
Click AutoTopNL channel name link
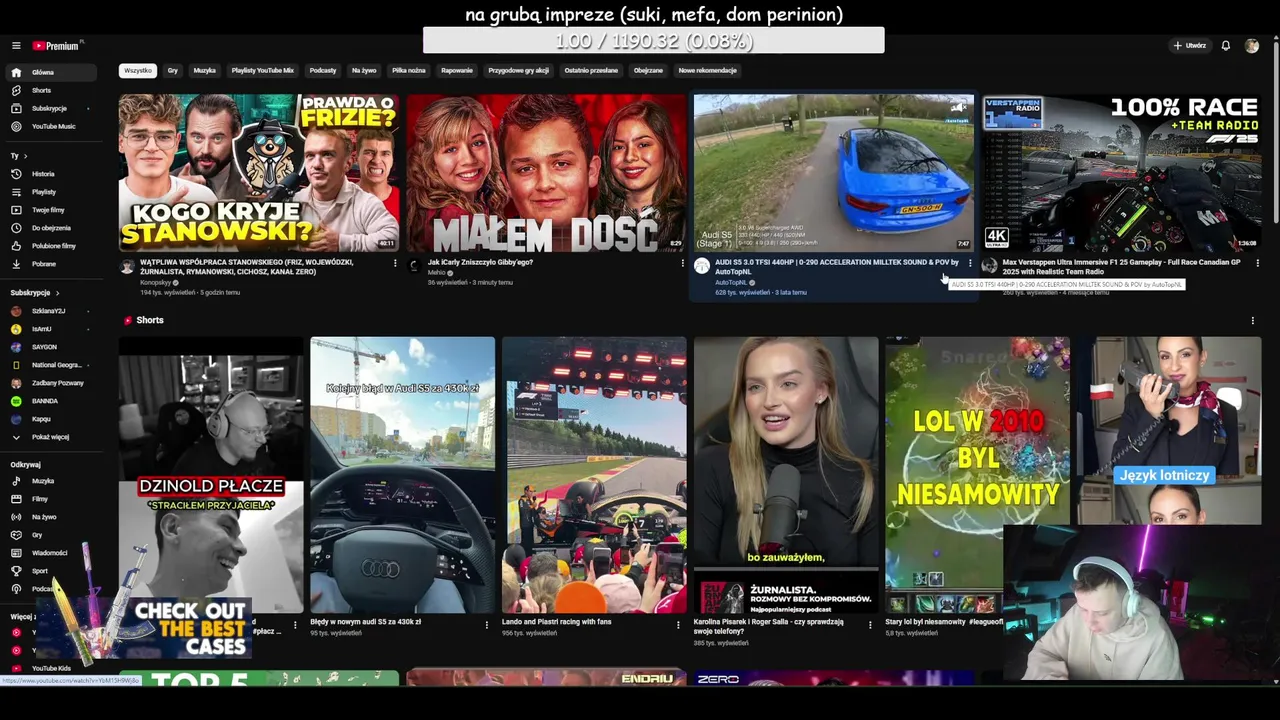point(731,282)
